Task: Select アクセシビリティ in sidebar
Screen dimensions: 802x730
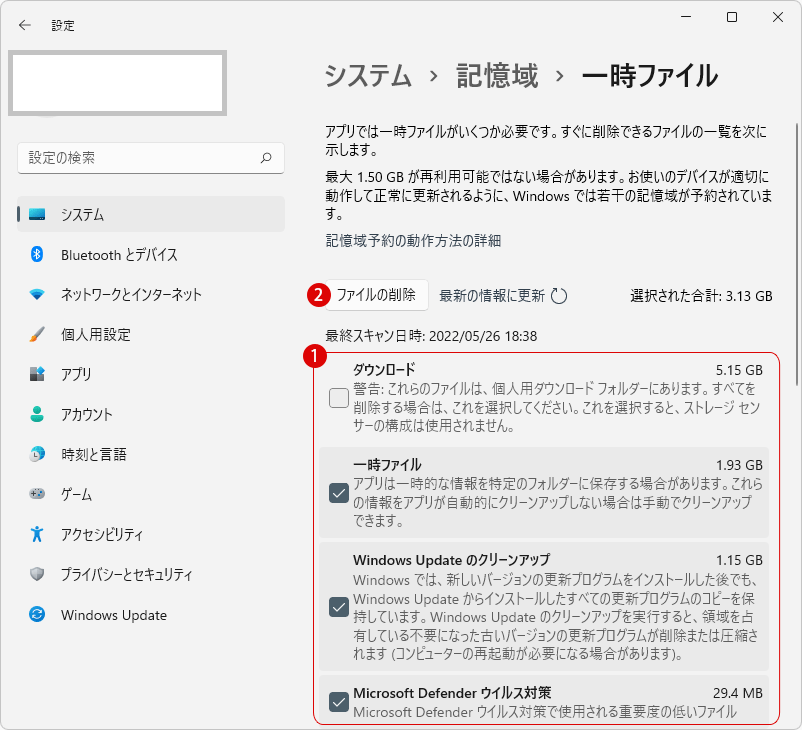Action: click(x=151, y=534)
